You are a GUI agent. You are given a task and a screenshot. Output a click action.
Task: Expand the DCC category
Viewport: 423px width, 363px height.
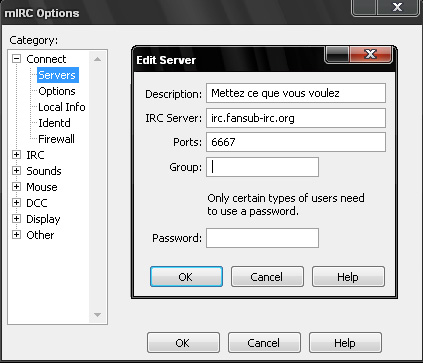click(x=16, y=203)
